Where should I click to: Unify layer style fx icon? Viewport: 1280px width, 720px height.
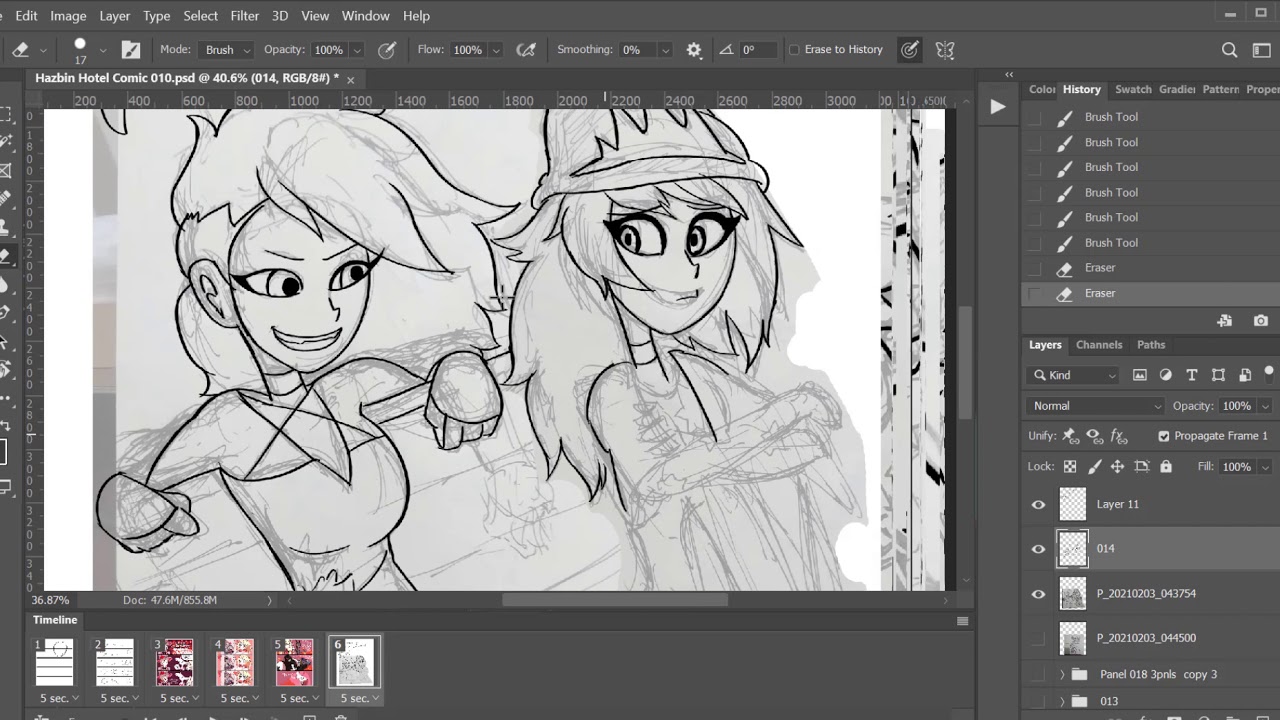pos(1119,436)
